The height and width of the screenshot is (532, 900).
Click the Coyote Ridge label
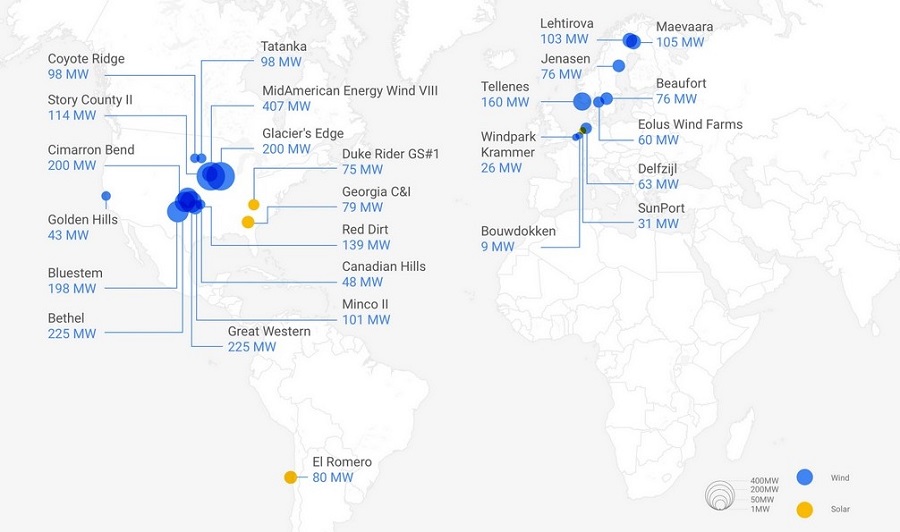click(86, 59)
